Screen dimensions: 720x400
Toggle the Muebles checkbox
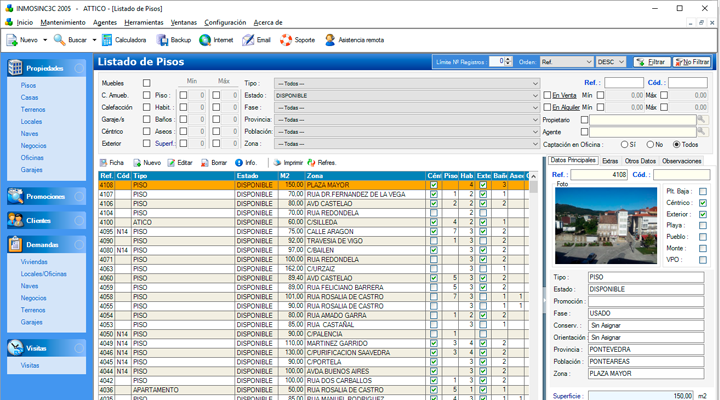(x=146, y=83)
